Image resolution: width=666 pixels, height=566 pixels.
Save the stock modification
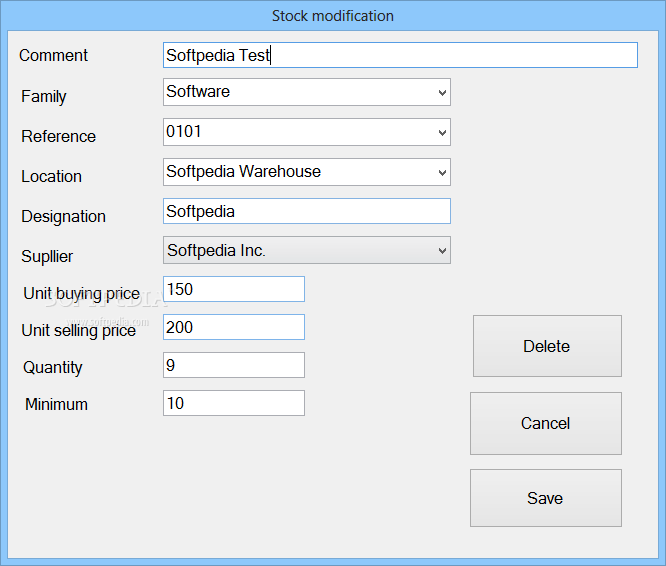tap(546, 498)
